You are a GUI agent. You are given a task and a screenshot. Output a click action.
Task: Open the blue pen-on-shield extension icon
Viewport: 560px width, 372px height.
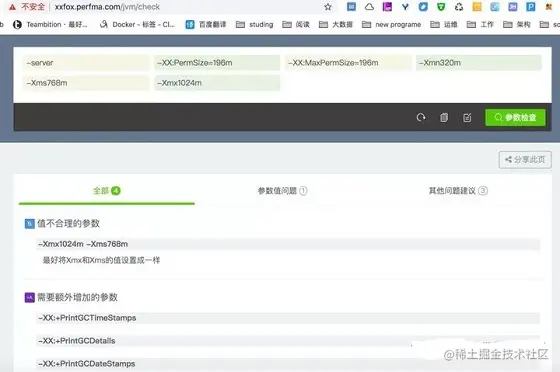[423, 7]
